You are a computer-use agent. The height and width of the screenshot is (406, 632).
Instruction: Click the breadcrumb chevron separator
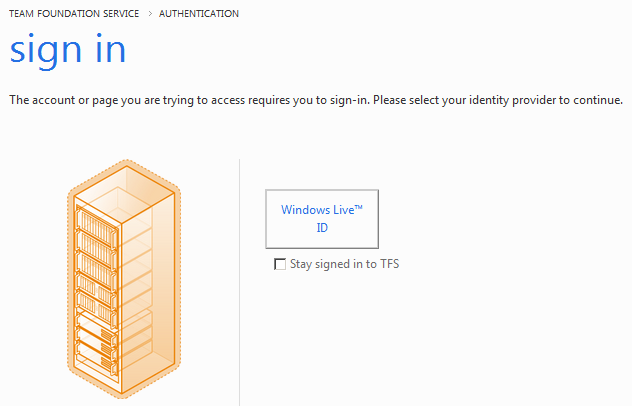click(149, 14)
